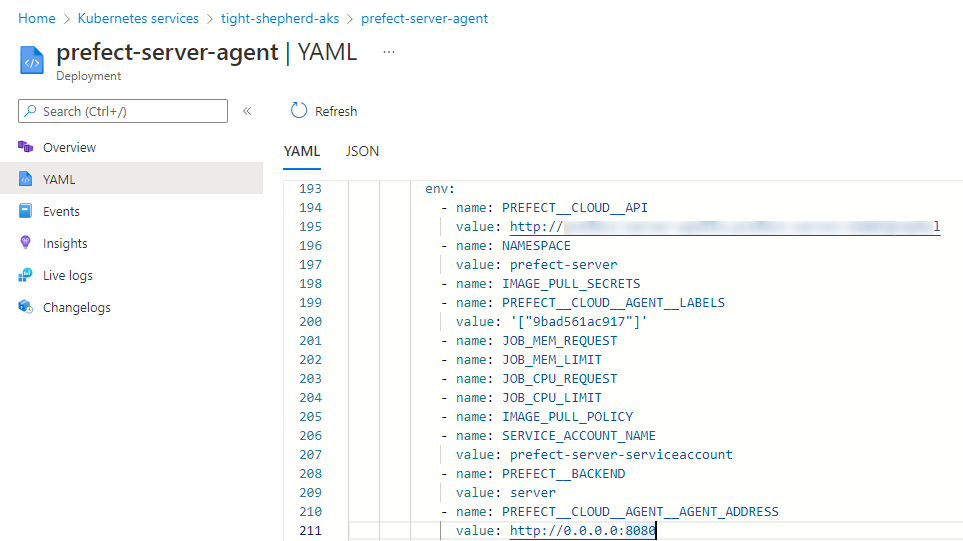This screenshot has width=963, height=541.
Task: Go to Events in the sidebar
Action: [61, 211]
